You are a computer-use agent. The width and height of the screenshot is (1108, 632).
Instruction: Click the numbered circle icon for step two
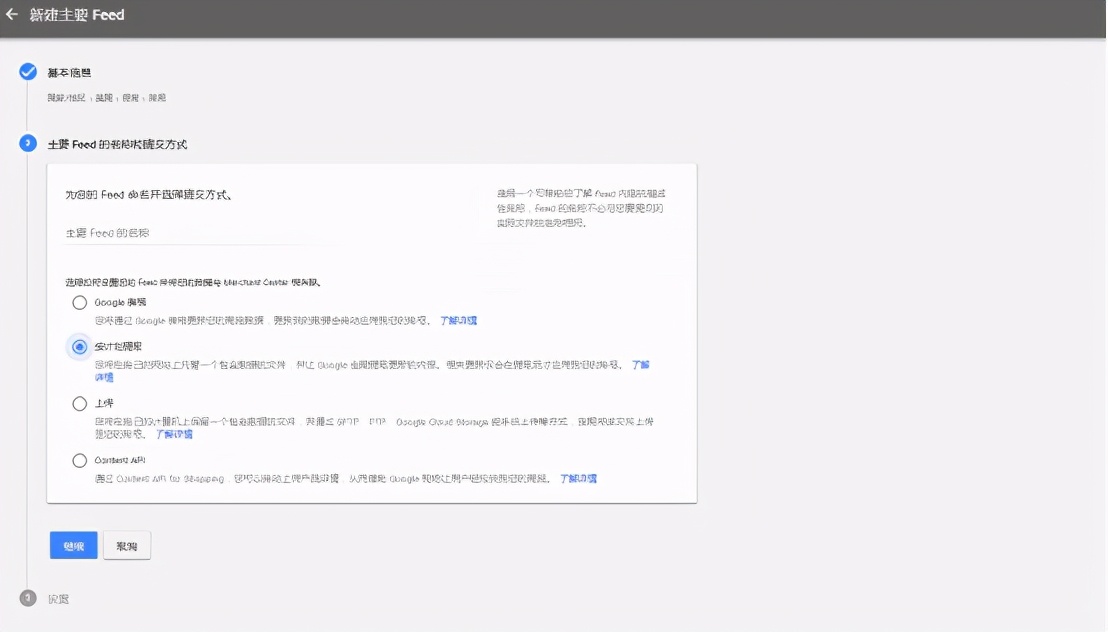(26, 144)
